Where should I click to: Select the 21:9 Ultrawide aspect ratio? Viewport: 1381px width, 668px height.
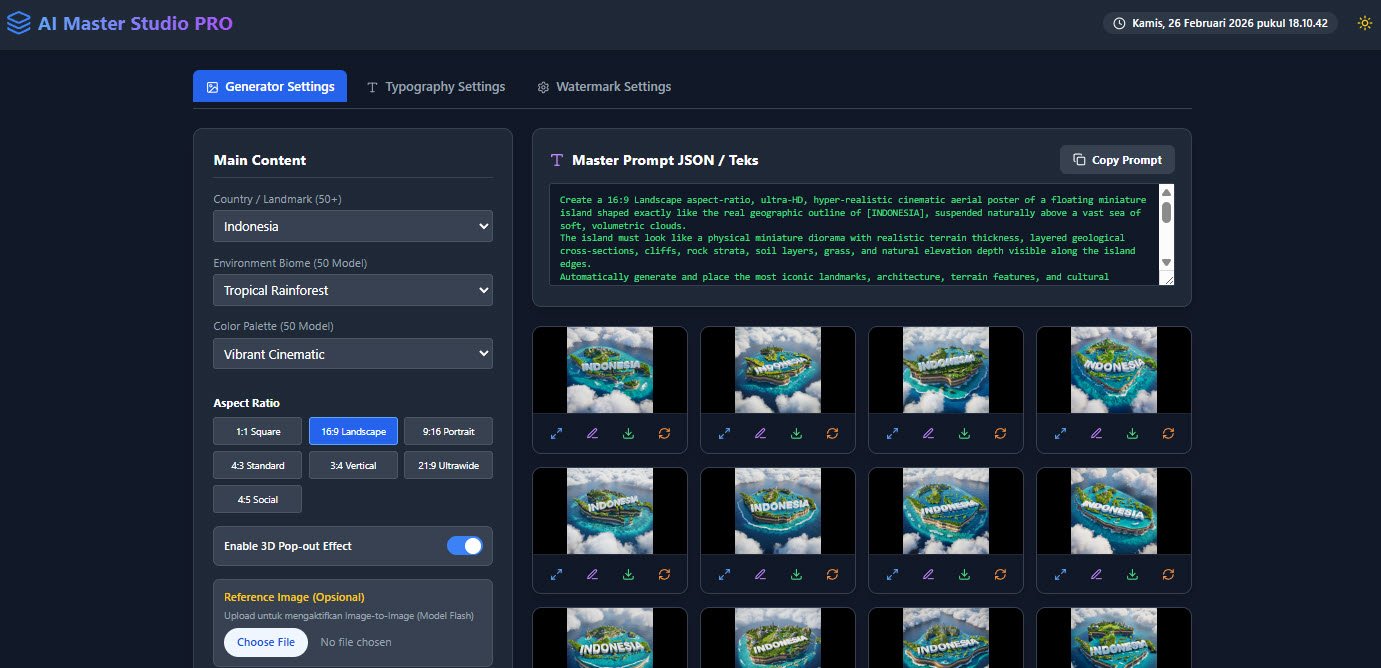point(448,466)
